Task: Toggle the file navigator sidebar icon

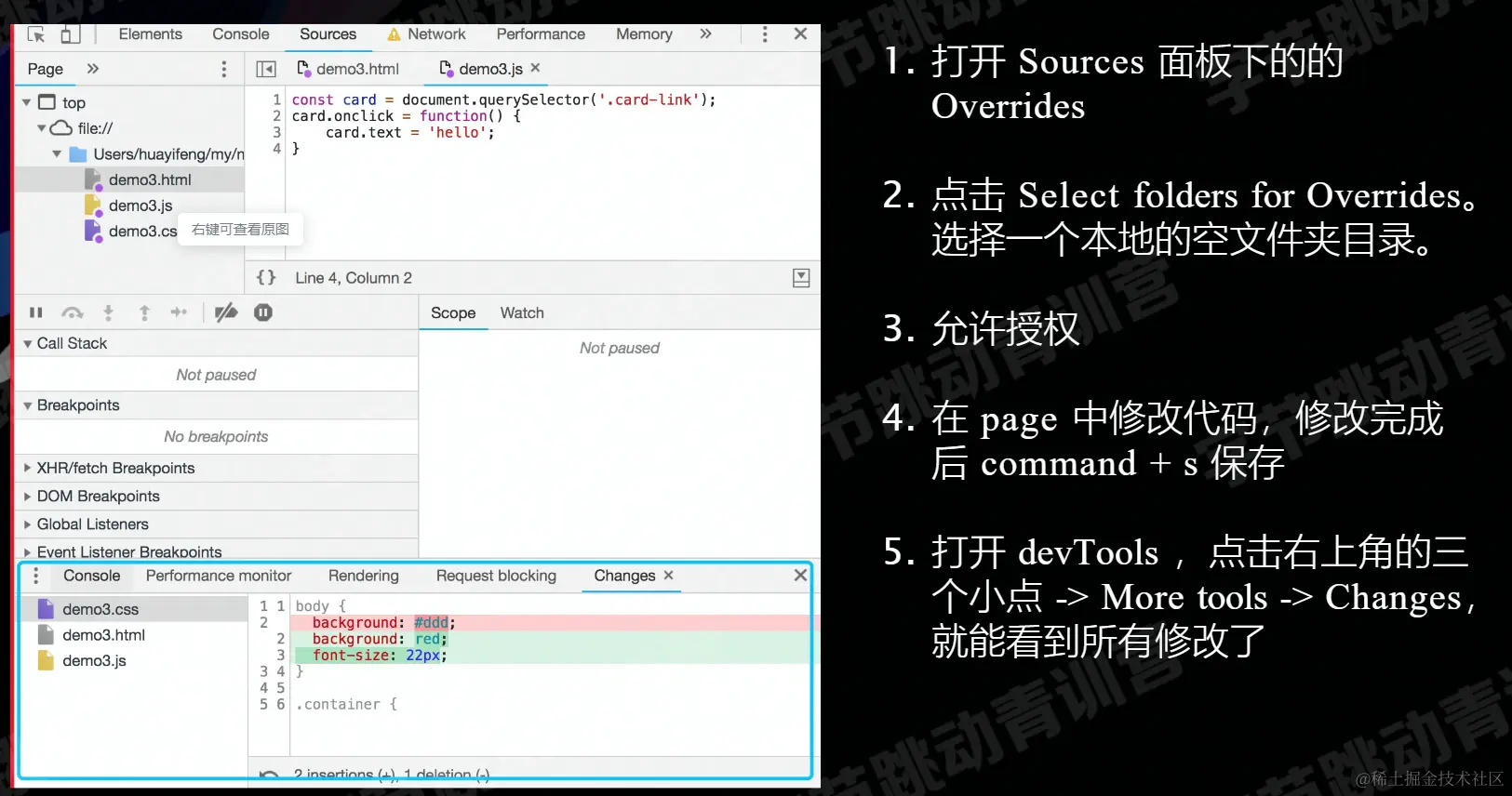Action: pyautogui.click(x=266, y=69)
